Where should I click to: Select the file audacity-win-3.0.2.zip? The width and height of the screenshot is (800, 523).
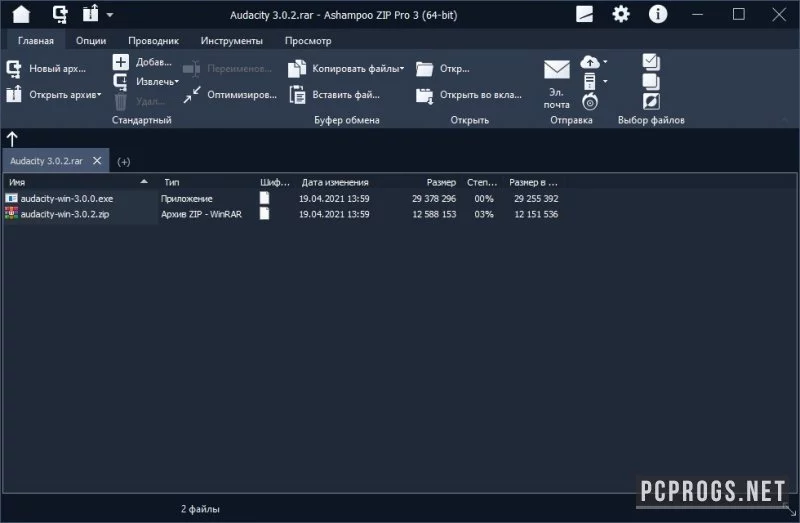(x=65, y=214)
